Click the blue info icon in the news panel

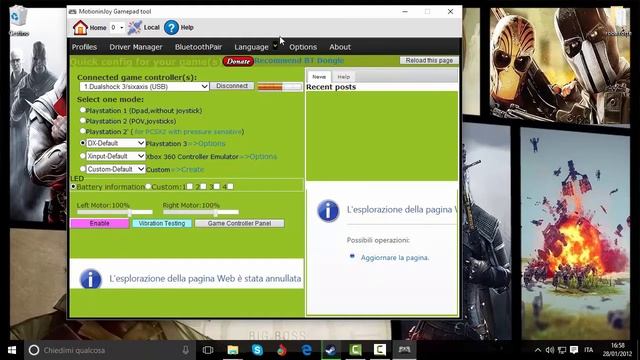328,211
